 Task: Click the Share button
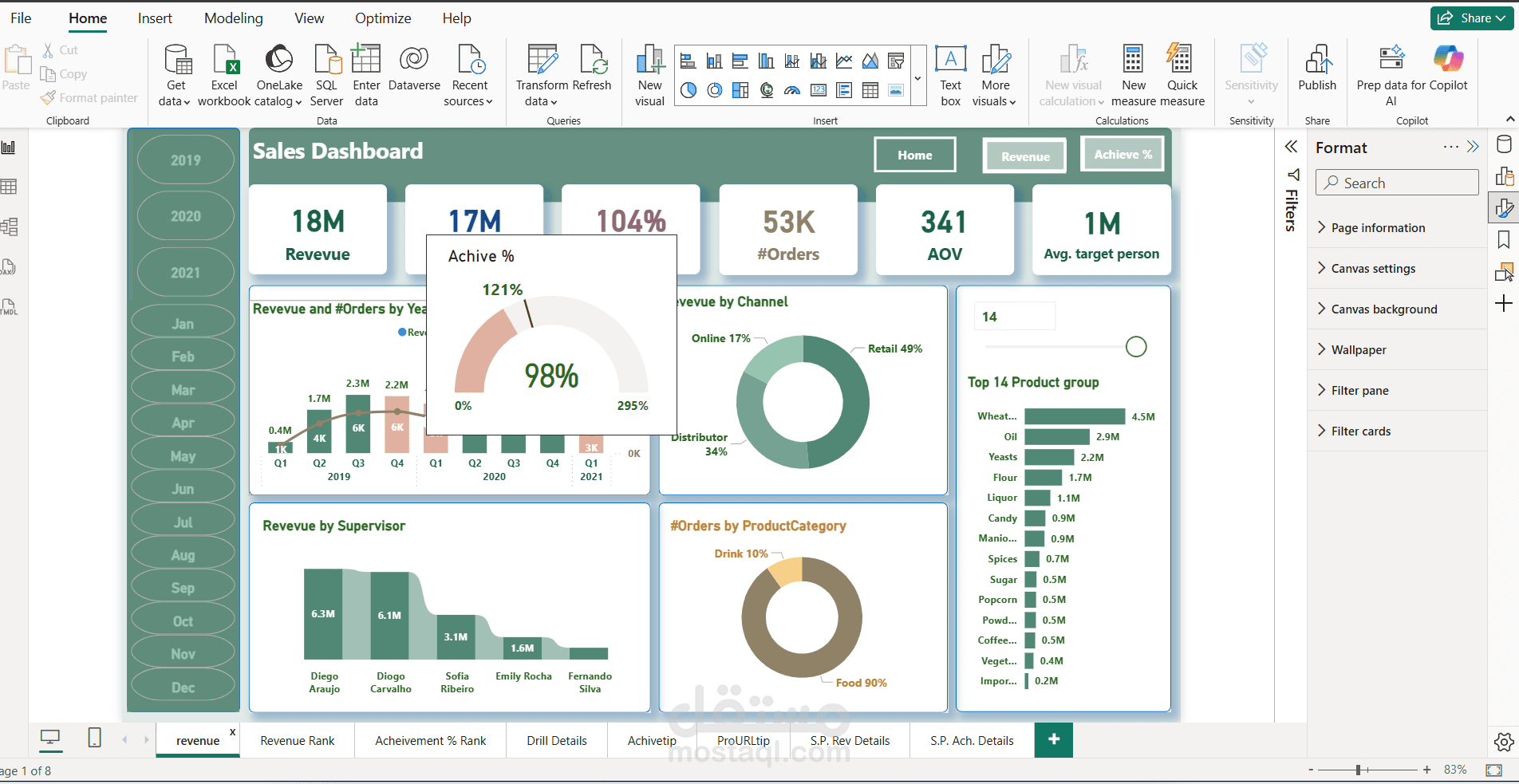pyautogui.click(x=1472, y=18)
